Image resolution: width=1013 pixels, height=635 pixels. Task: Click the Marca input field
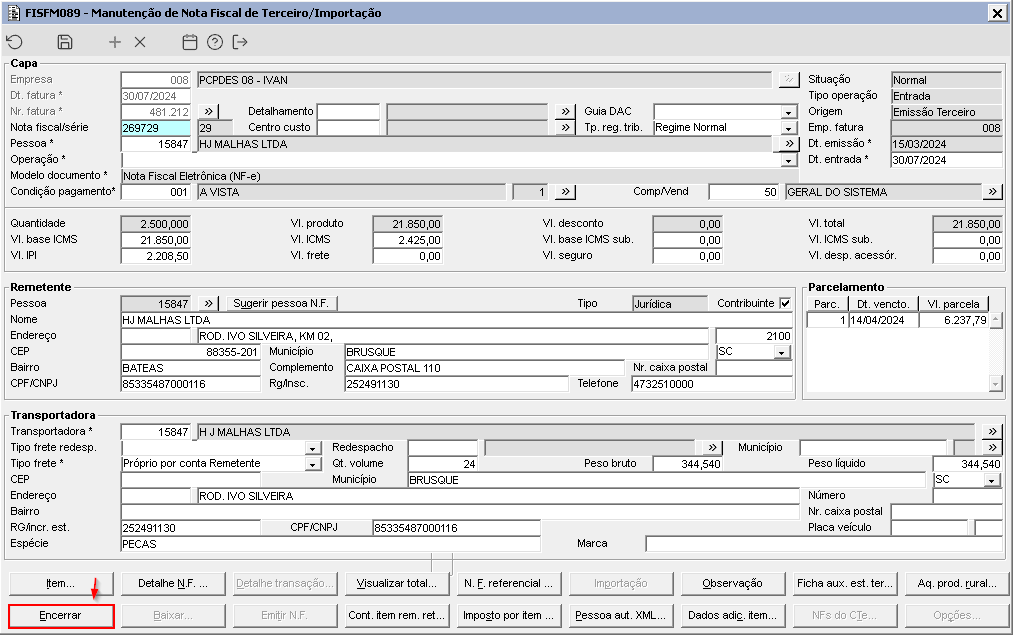pyautogui.click(x=824, y=544)
